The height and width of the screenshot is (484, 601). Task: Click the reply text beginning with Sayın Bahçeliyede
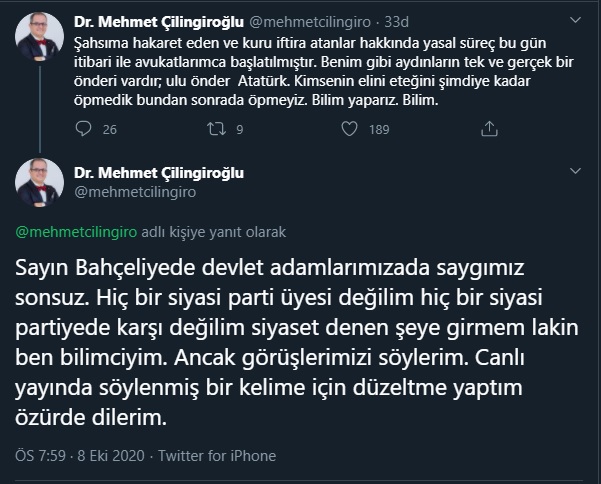click(x=280, y=340)
